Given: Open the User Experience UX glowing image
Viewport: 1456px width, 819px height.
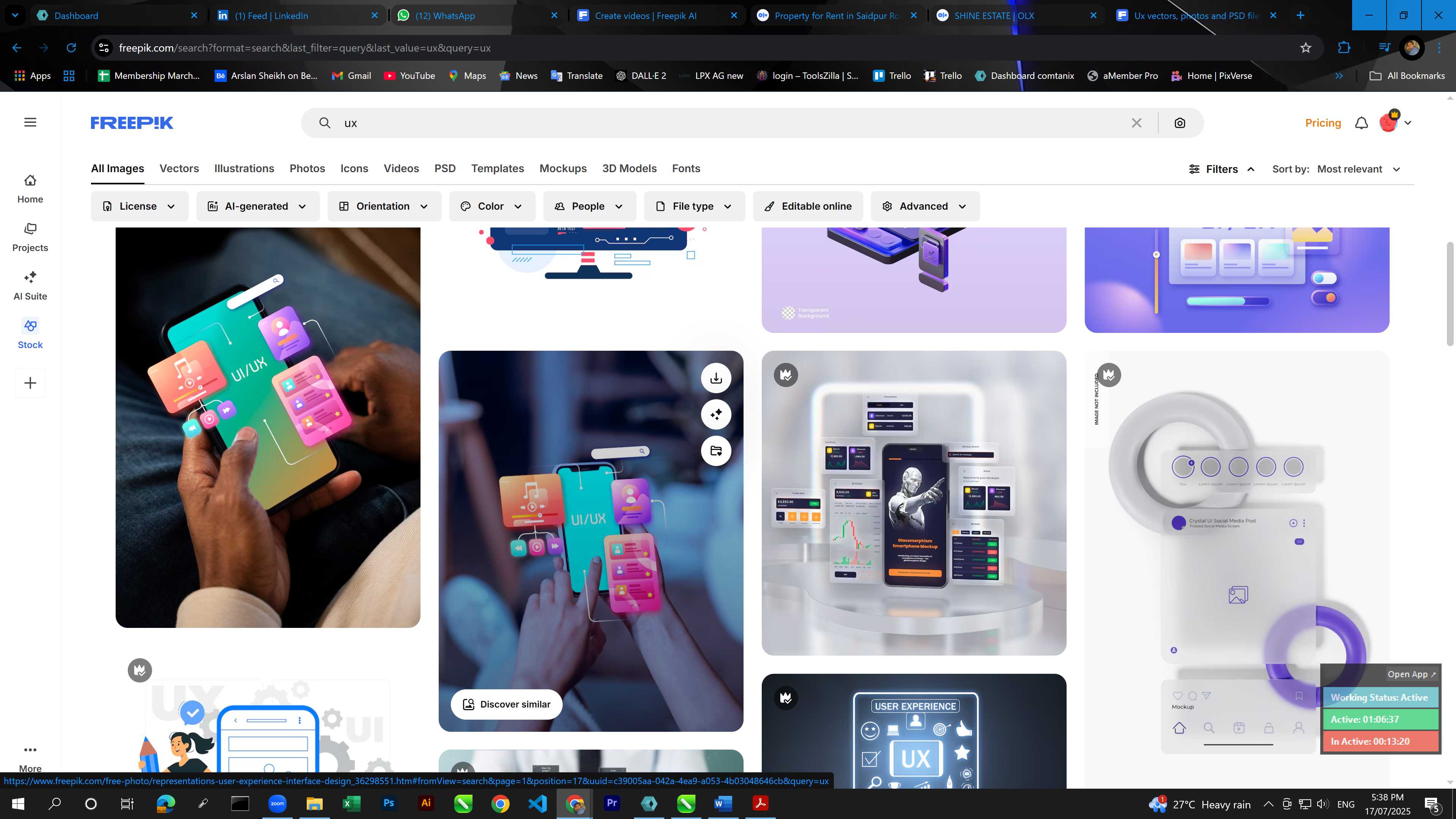Looking at the screenshot, I should (914, 731).
